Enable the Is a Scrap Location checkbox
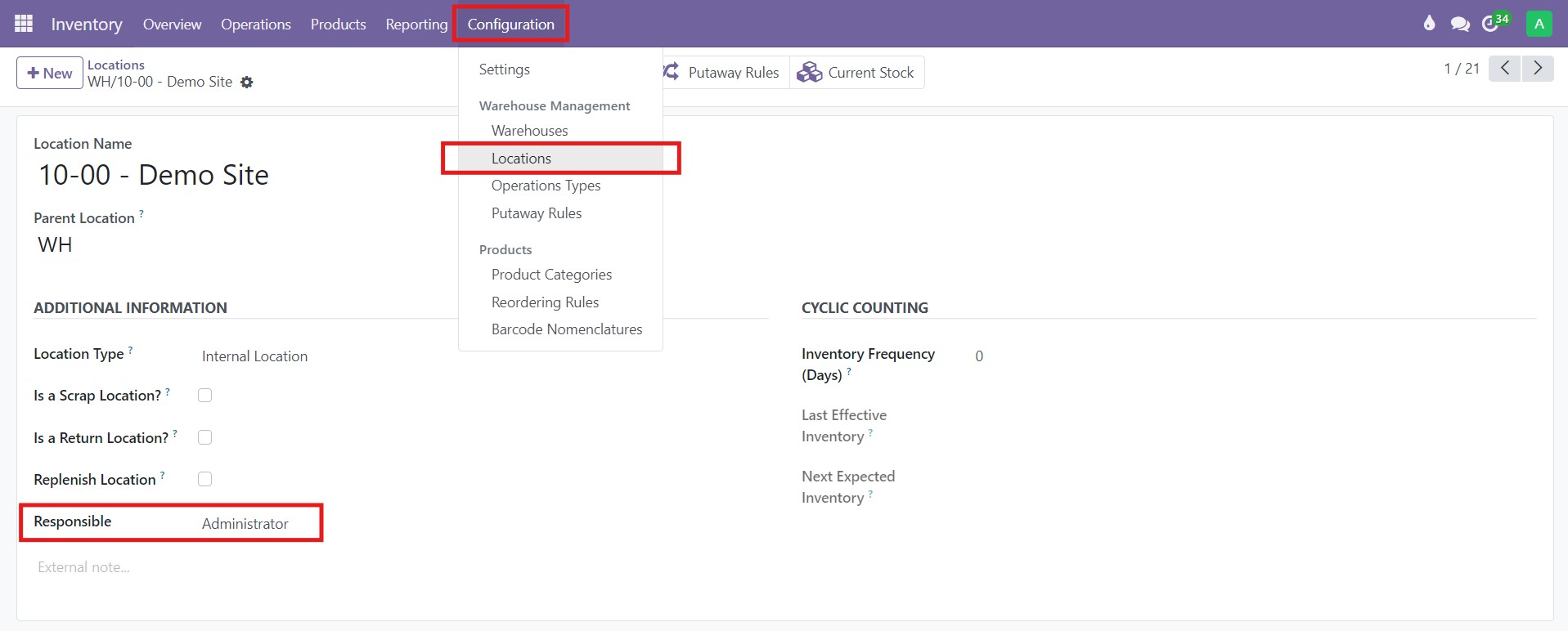The height and width of the screenshot is (631, 1568). [x=205, y=396]
